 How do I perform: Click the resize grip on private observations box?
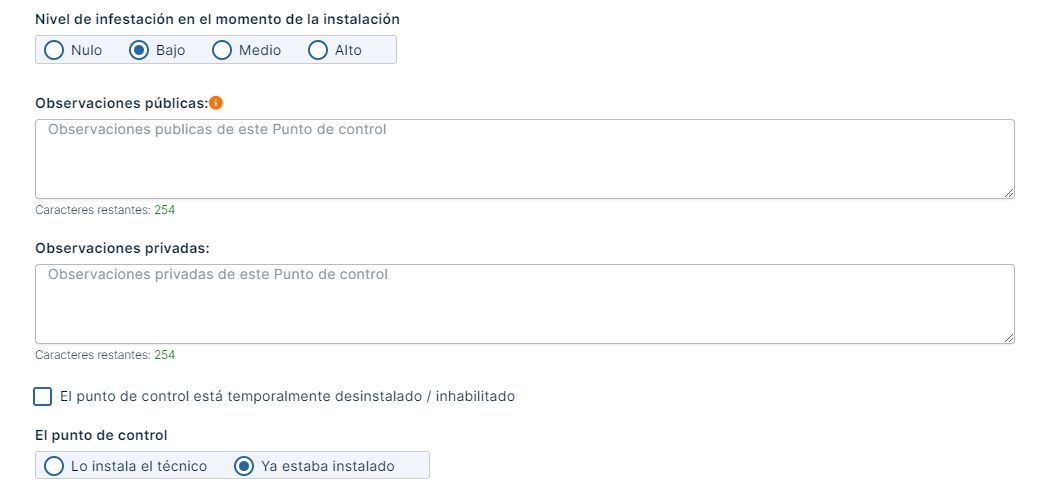(1009, 337)
